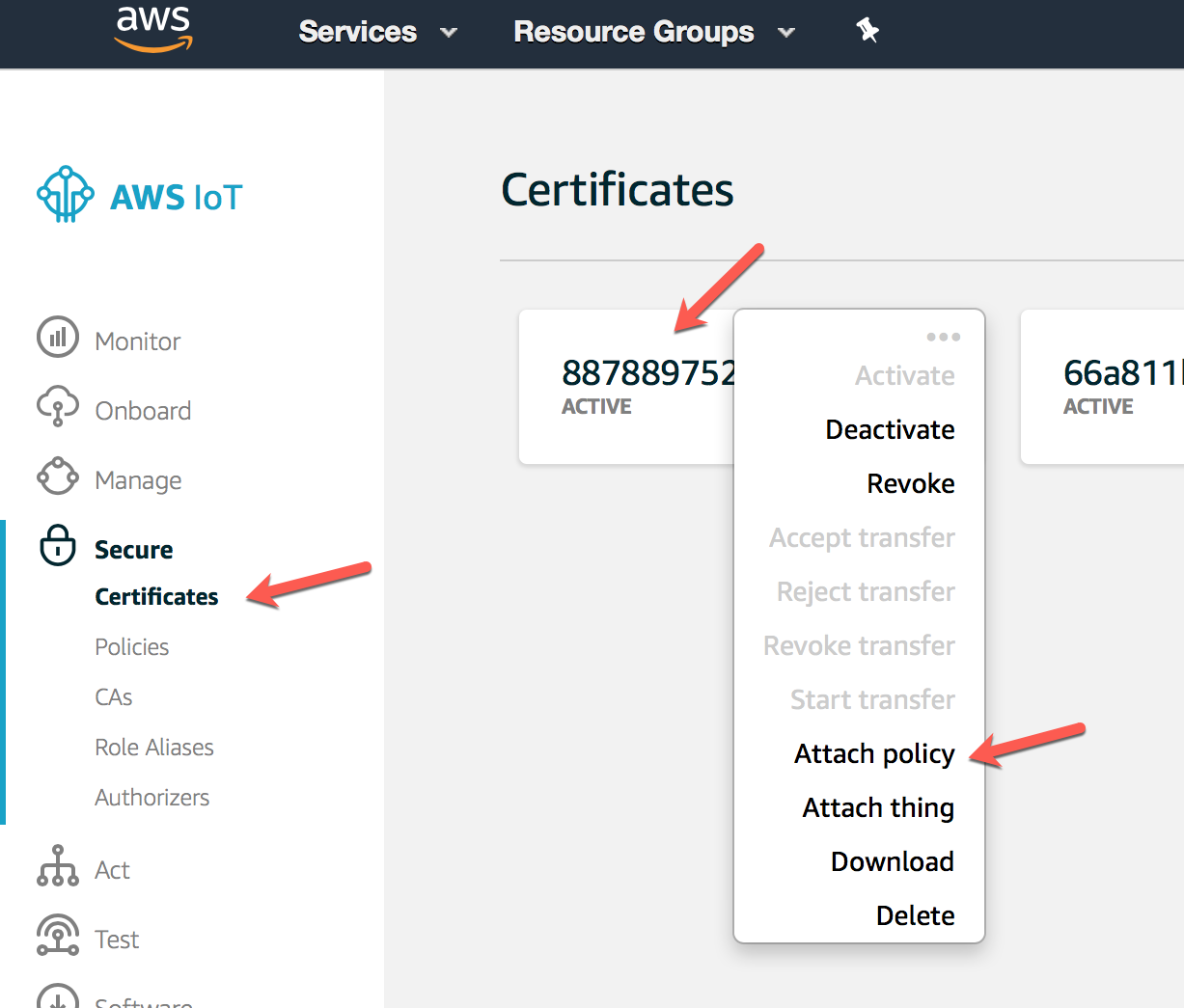Click the disabled Revoke transfer option

tap(859, 645)
